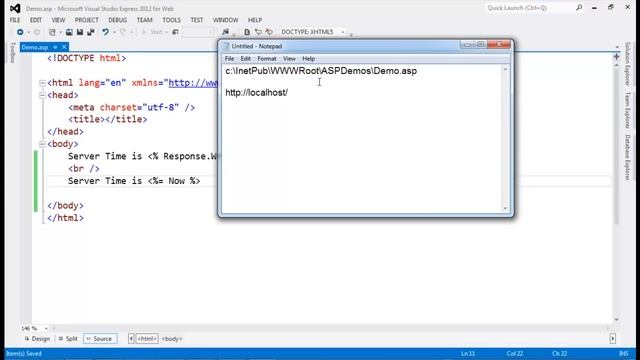Open the Notepad File menu
The width and height of the screenshot is (640, 360).
(x=229, y=59)
